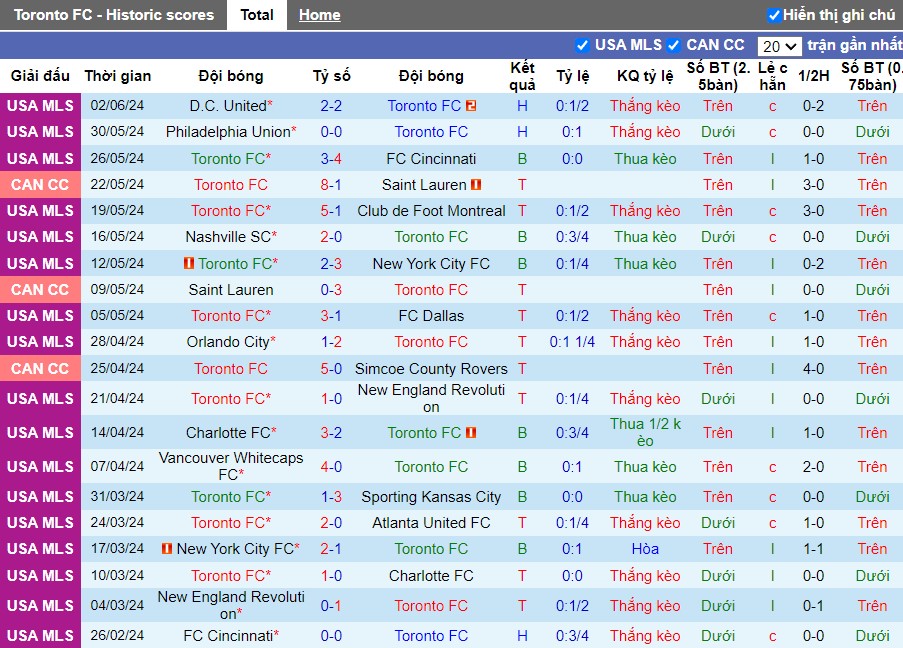This screenshot has height=648, width=903.
Task: Open Saint Lauren link in 09/05/24 row
Action: (x=231, y=290)
